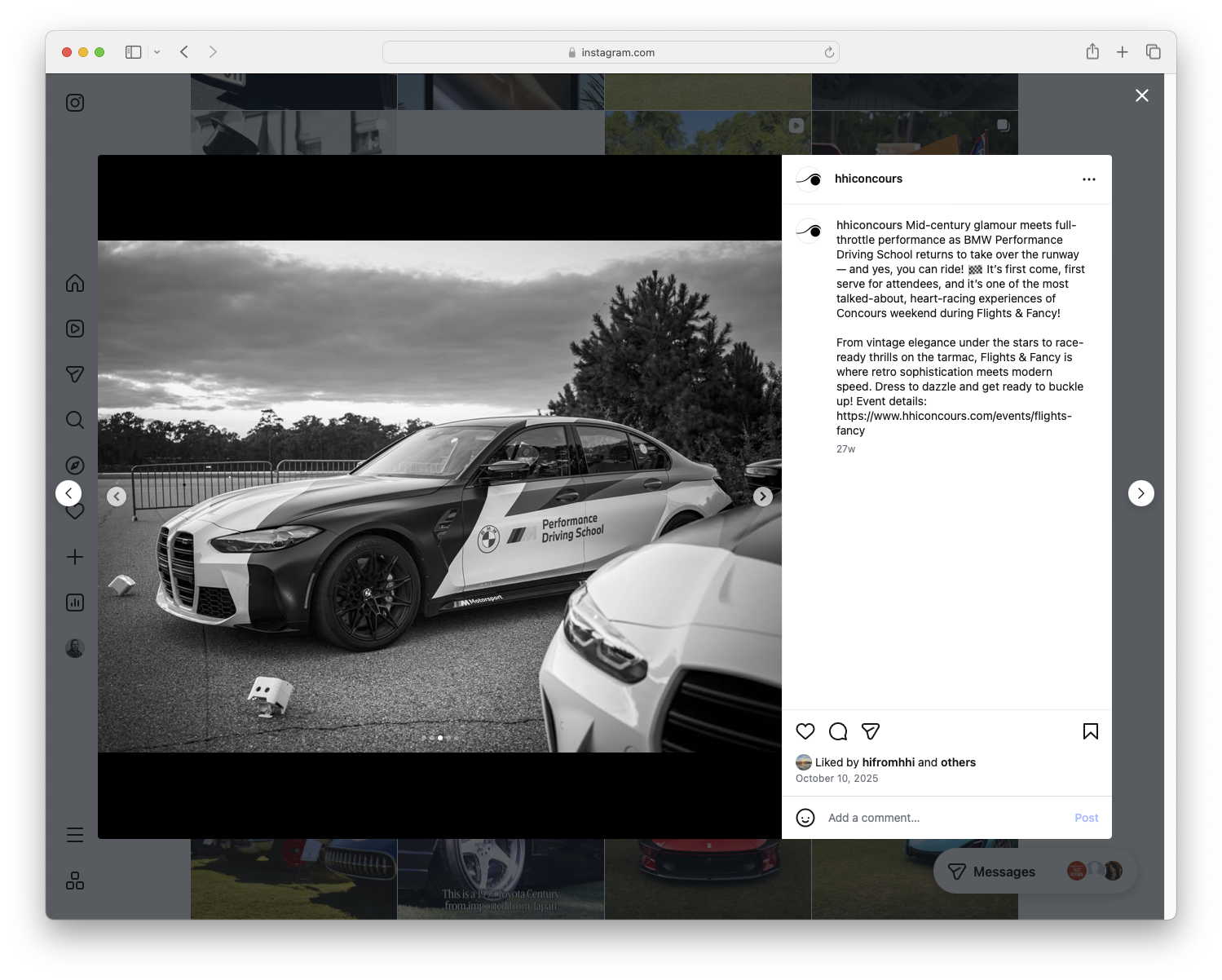The height and width of the screenshot is (980, 1222).
Task: Open the emoji picker in the comment box
Action: point(805,817)
